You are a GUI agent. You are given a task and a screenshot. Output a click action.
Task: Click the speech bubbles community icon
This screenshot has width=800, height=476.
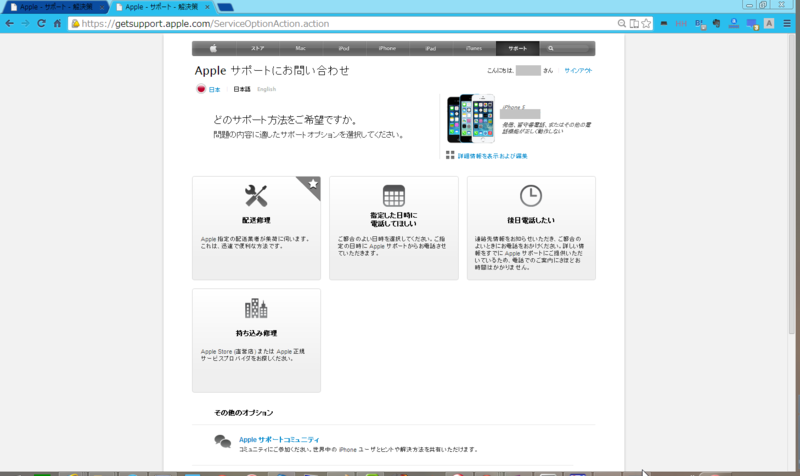[x=222, y=441]
